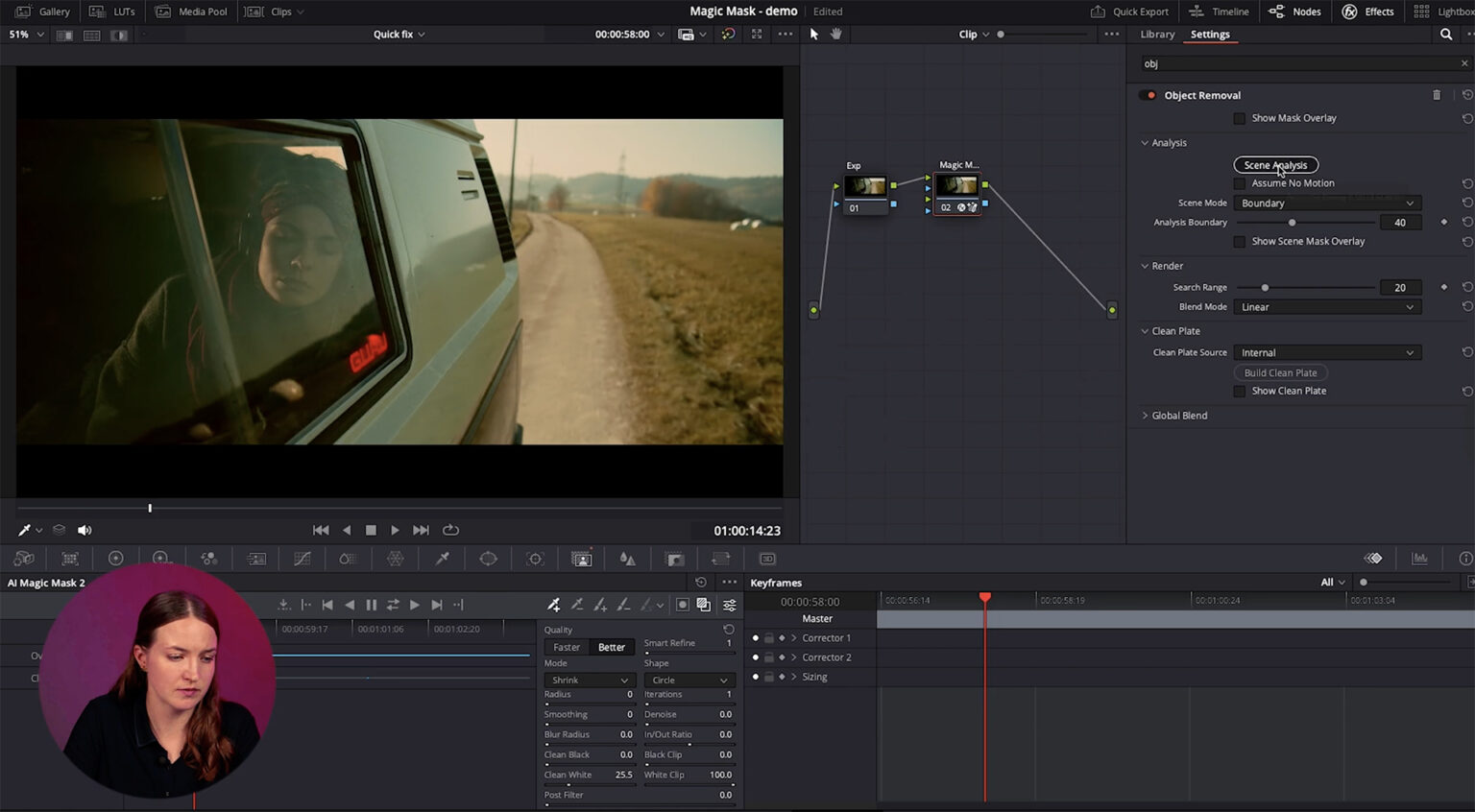This screenshot has width=1475, height=812.
Task: Open the Magic Mask palette
Action: click(x=581, y=559)
